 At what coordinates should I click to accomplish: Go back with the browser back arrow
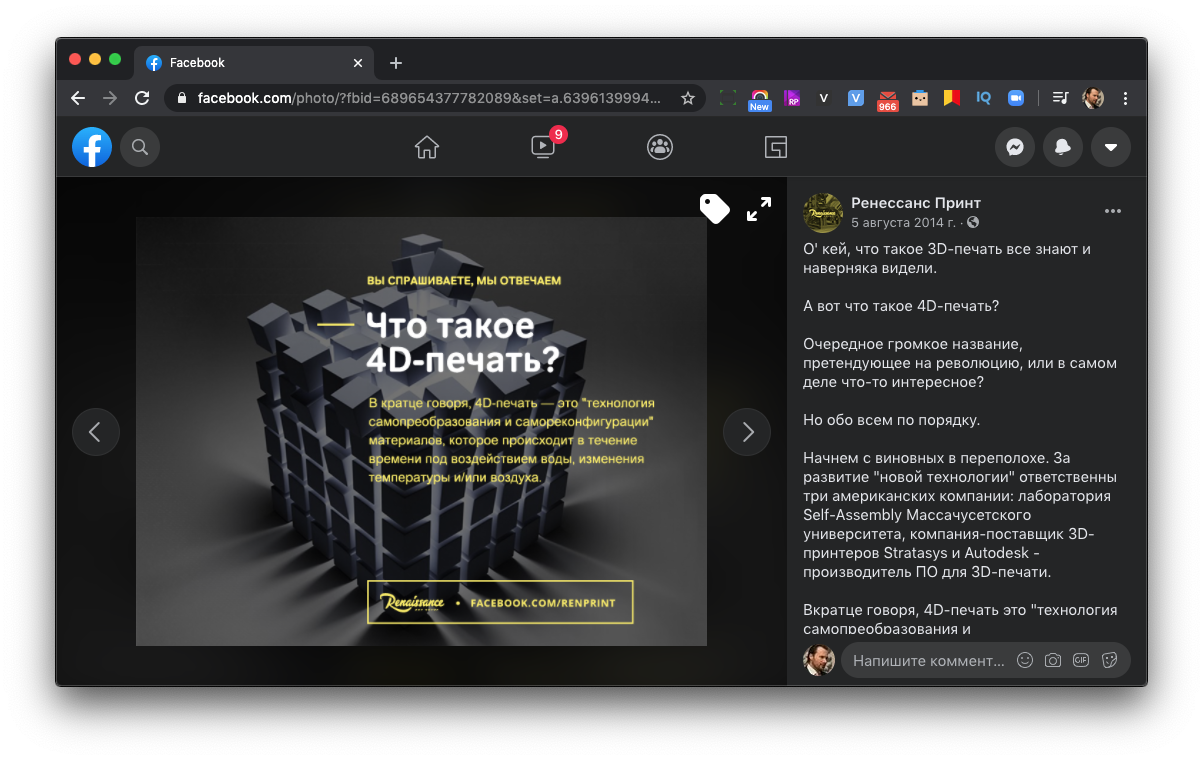click(78, 98)
